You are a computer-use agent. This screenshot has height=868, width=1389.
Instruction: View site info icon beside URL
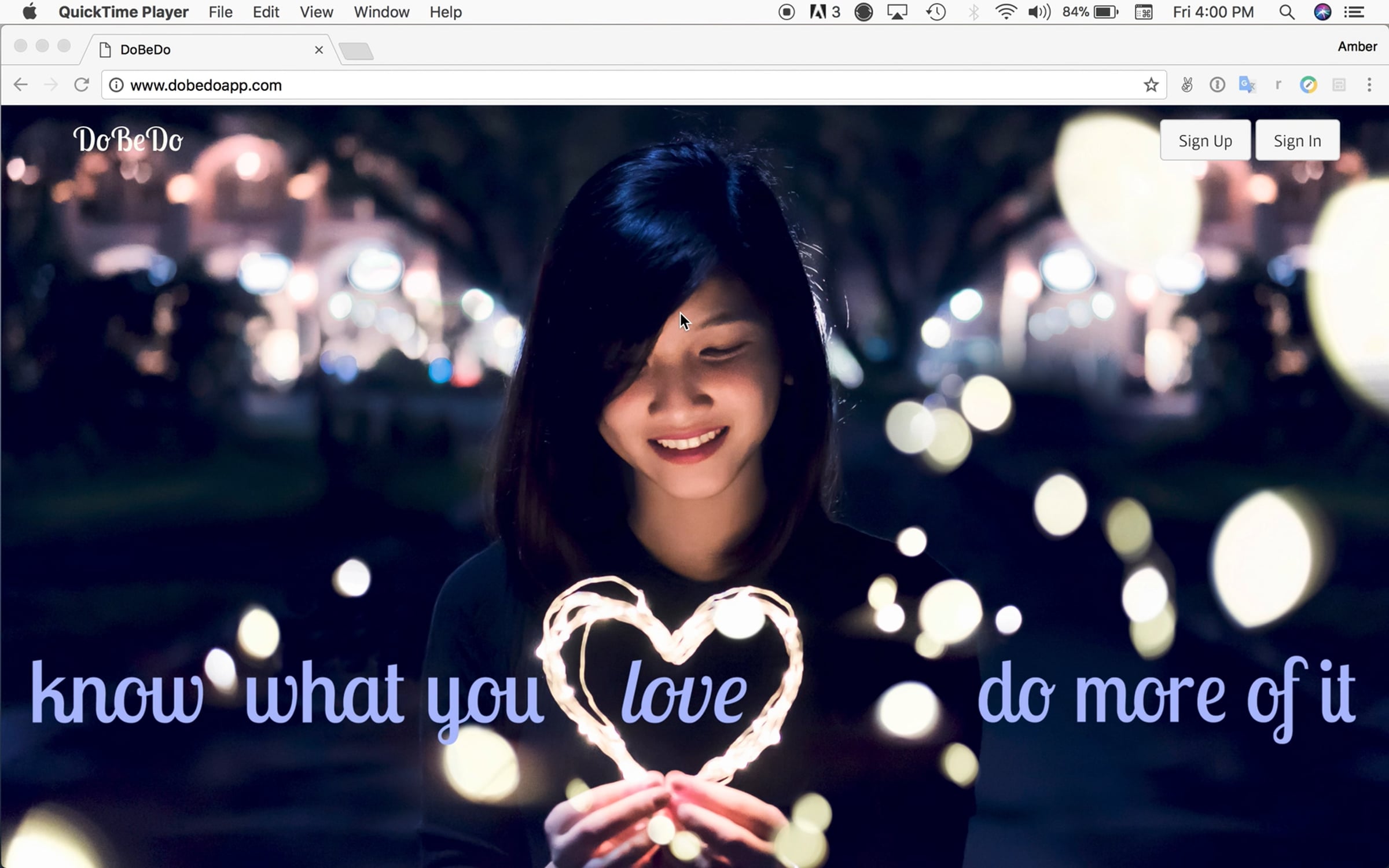tap(116, 85)
